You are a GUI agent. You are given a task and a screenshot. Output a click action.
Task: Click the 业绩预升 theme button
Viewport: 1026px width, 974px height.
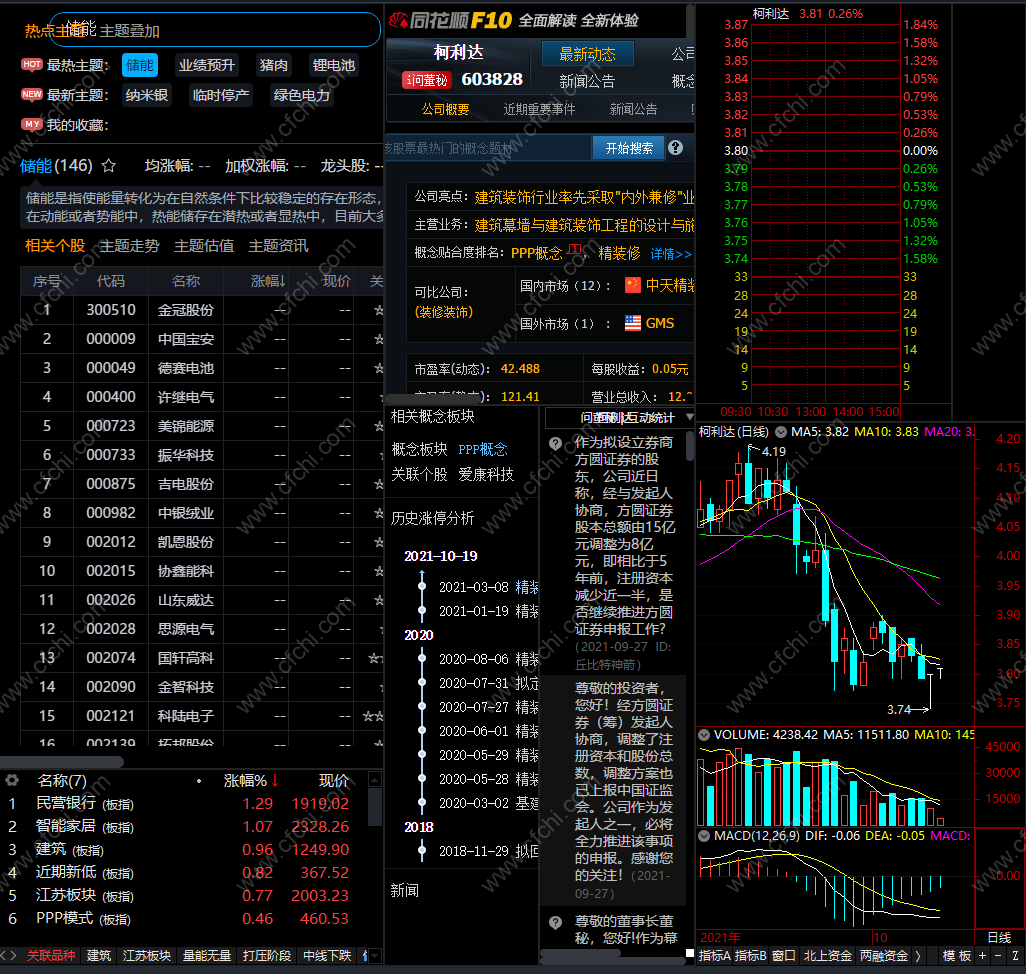207,65
